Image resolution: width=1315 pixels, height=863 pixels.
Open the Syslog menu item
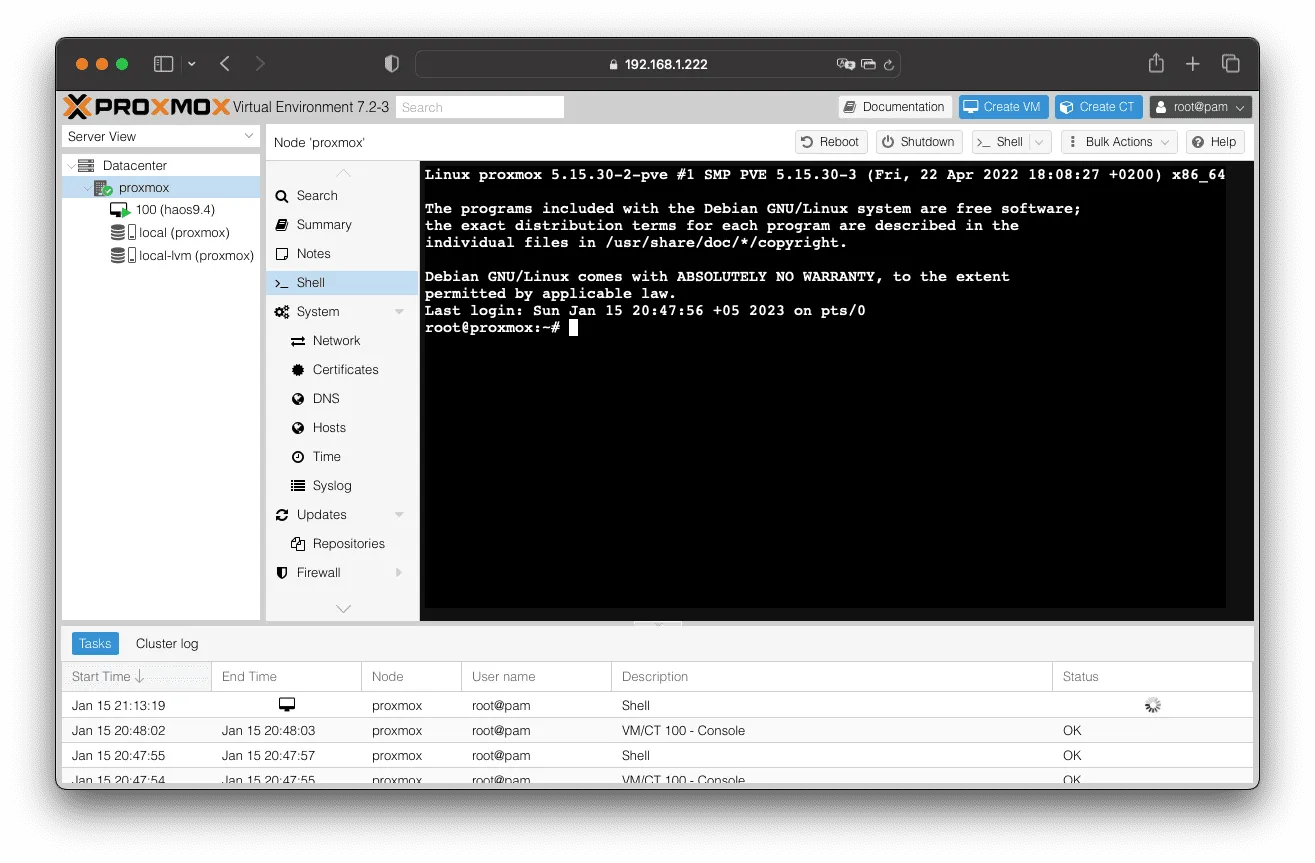342,486
